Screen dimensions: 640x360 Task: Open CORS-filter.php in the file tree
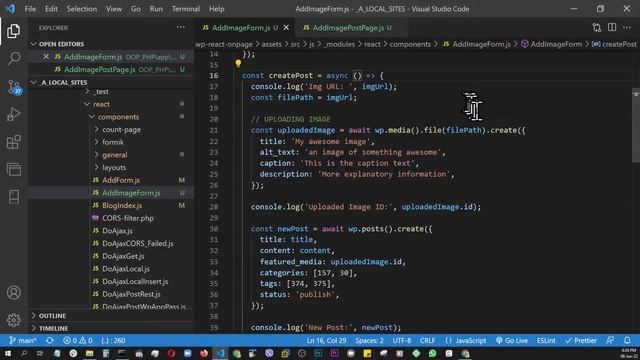[x=128, y=218]
